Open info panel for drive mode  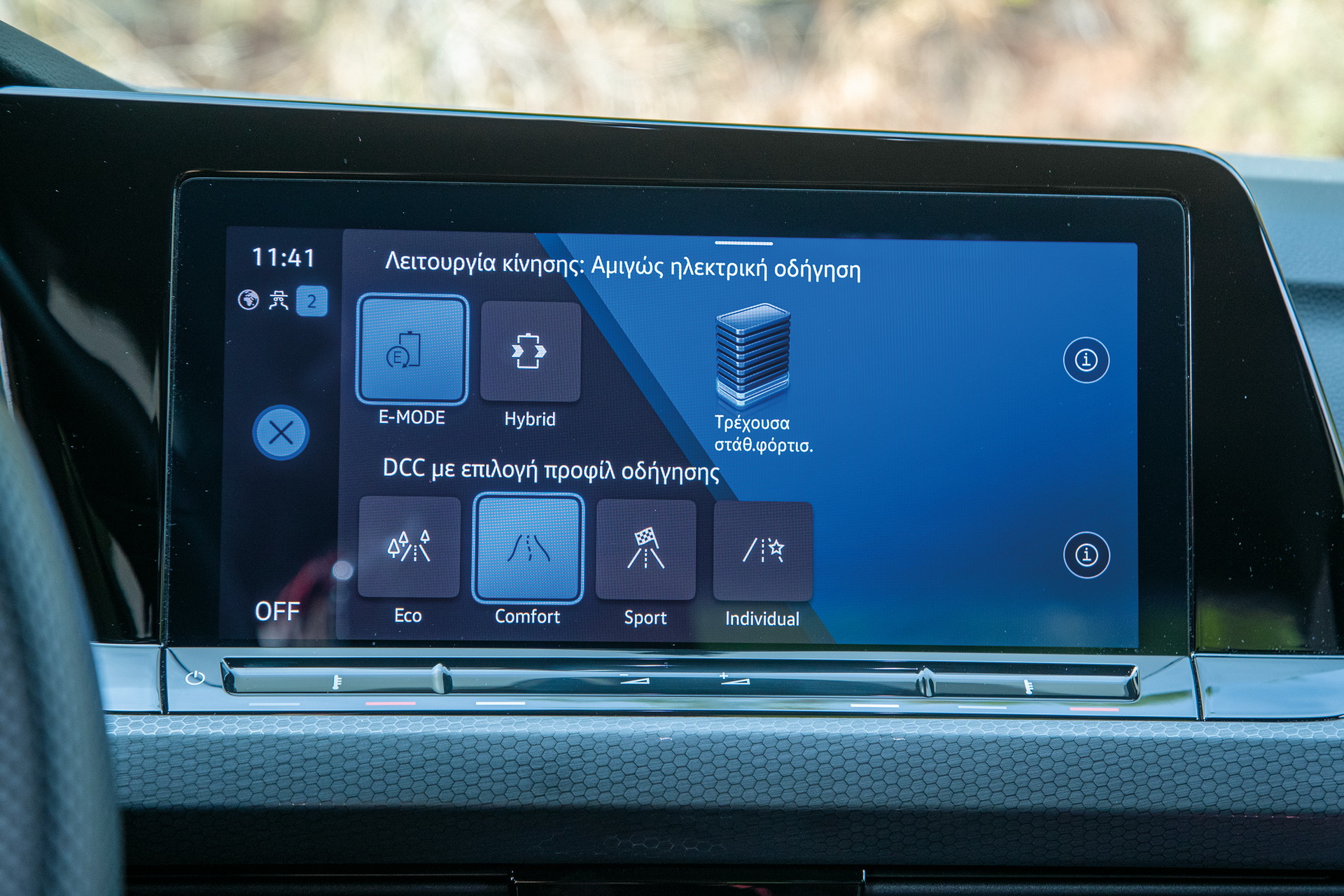click(x=1085, y=360)
